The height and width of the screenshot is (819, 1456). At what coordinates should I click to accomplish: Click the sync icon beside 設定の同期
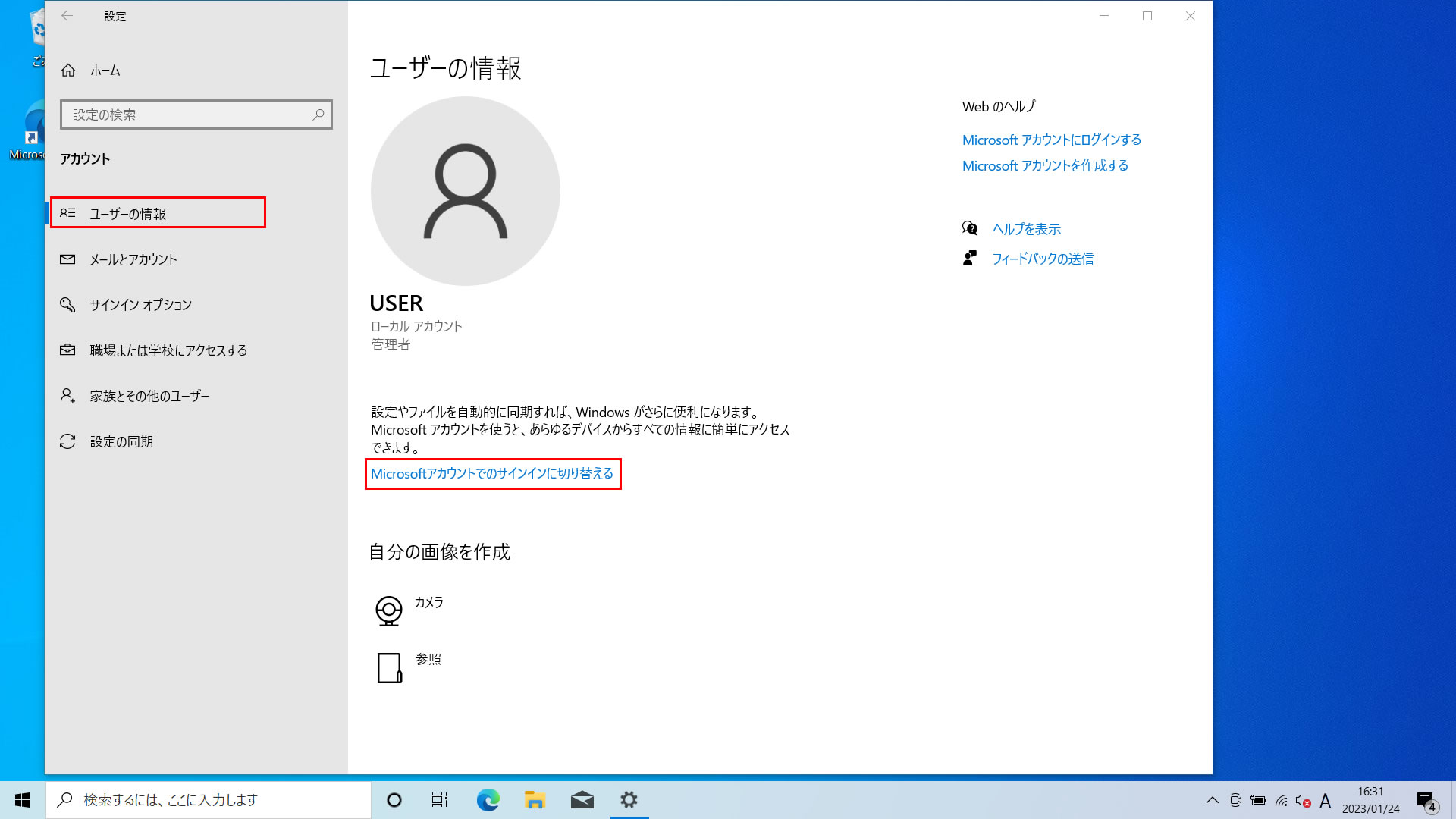[67, 441]
